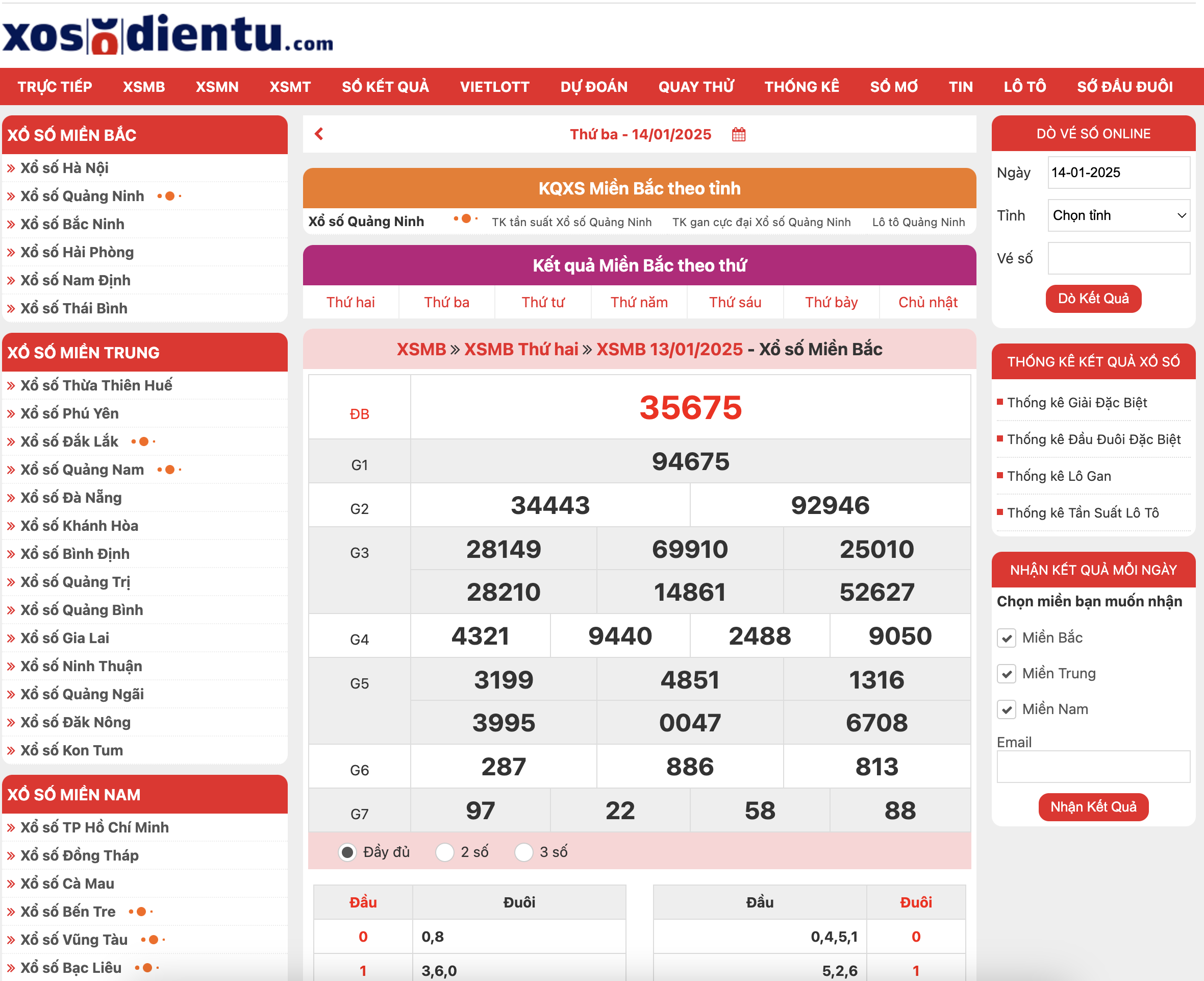Click the Vé số input field
Image resolution: width=1204 pixels, height=981 pixels.
(x=1119, y=258)
